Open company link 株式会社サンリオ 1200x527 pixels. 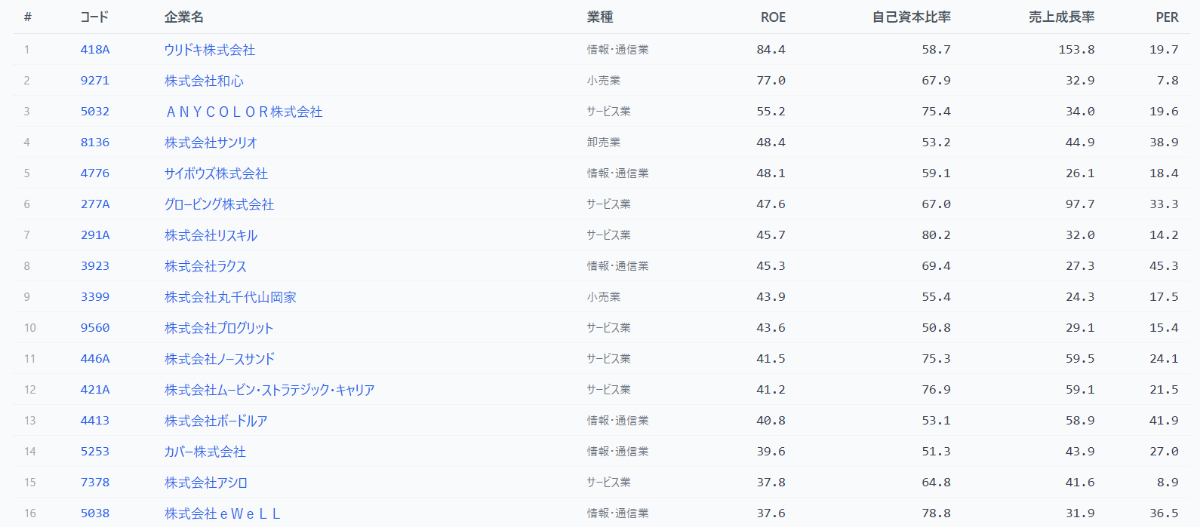pyautogui.click(x=211, y=142)
